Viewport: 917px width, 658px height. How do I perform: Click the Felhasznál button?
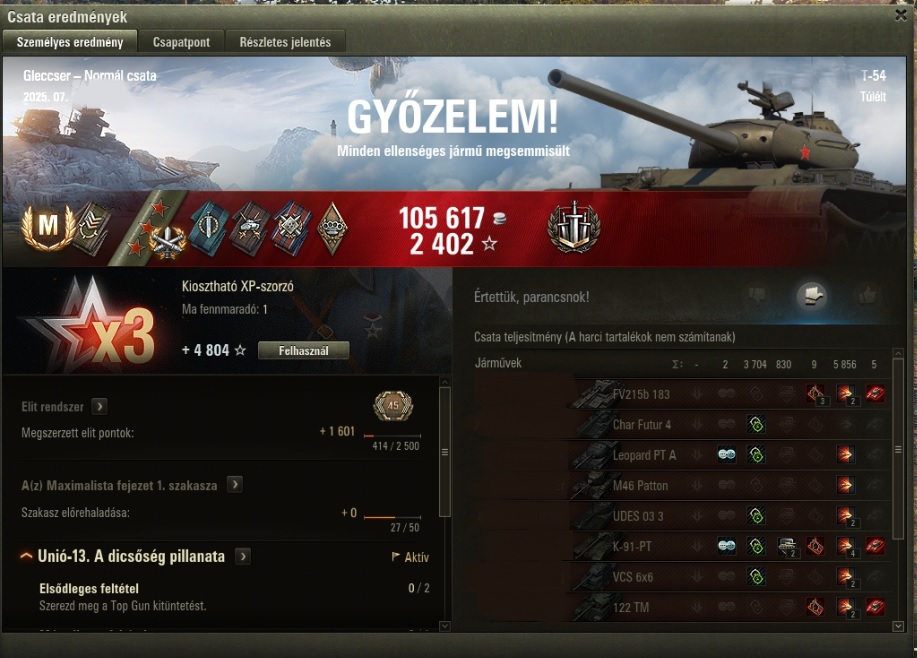[x=304, y=350]
